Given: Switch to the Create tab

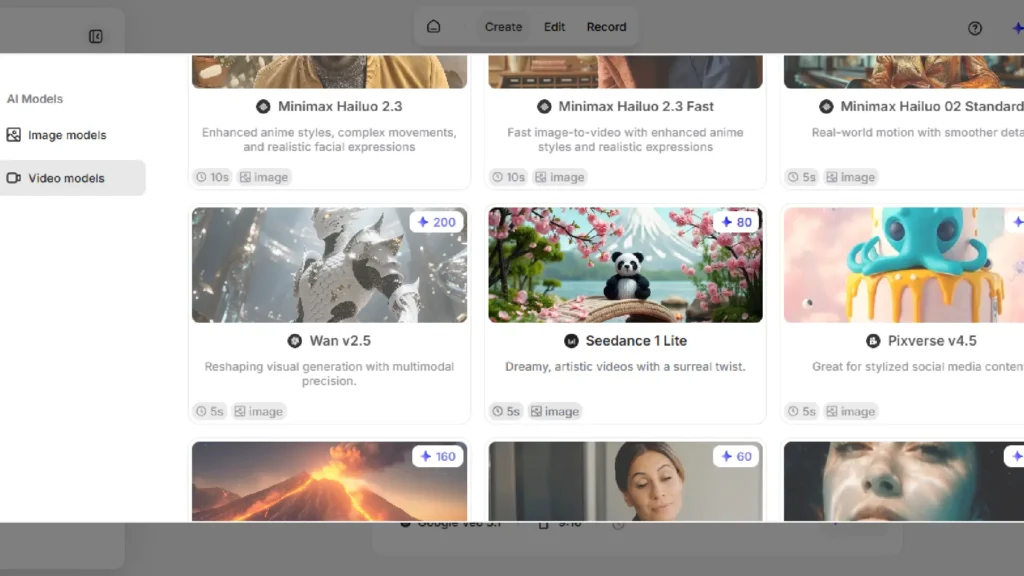Looking at the screenshot, I should pos(503,27).
